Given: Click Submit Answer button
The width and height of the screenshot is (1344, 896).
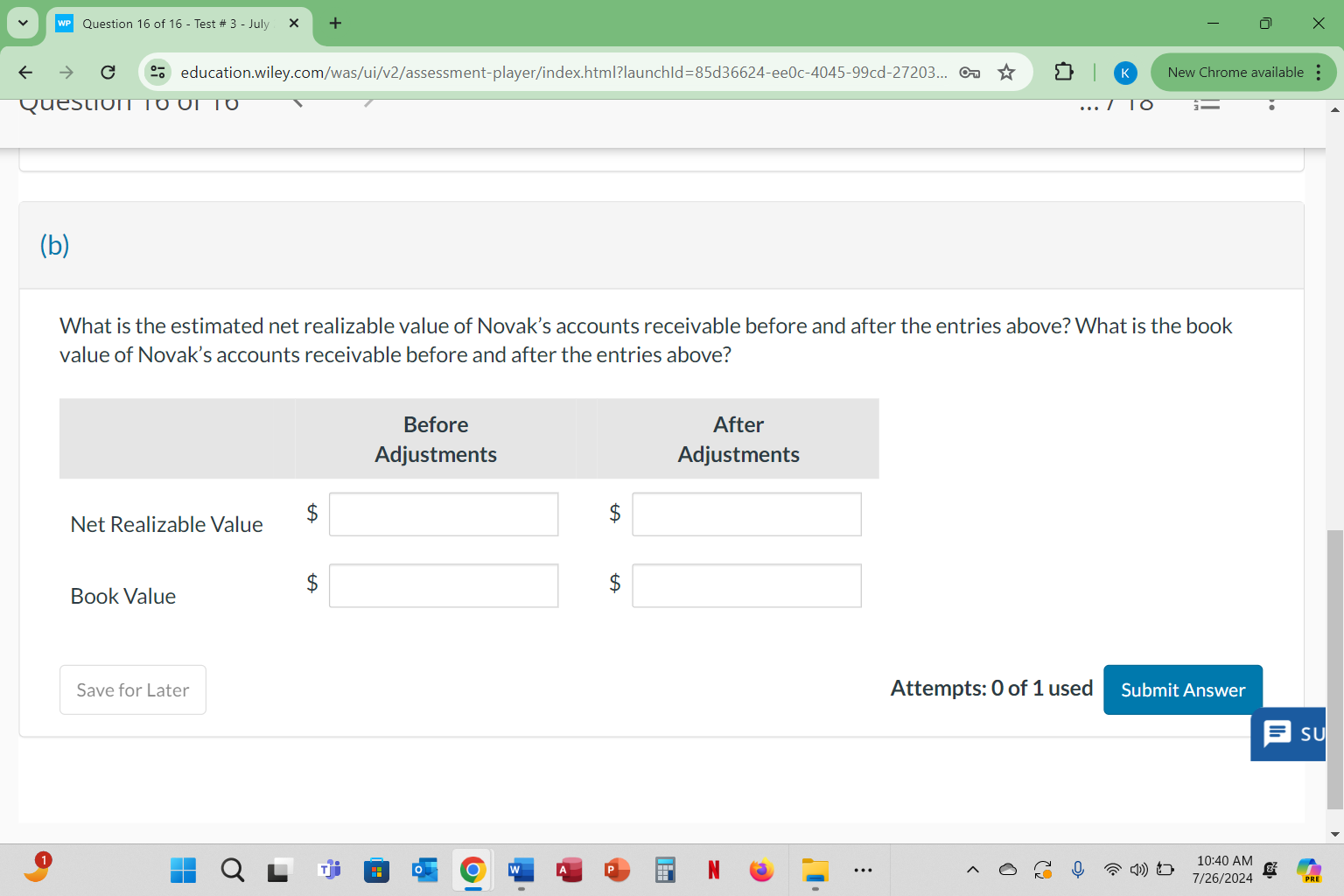Looking at the screenshot, I should 1183,689.
